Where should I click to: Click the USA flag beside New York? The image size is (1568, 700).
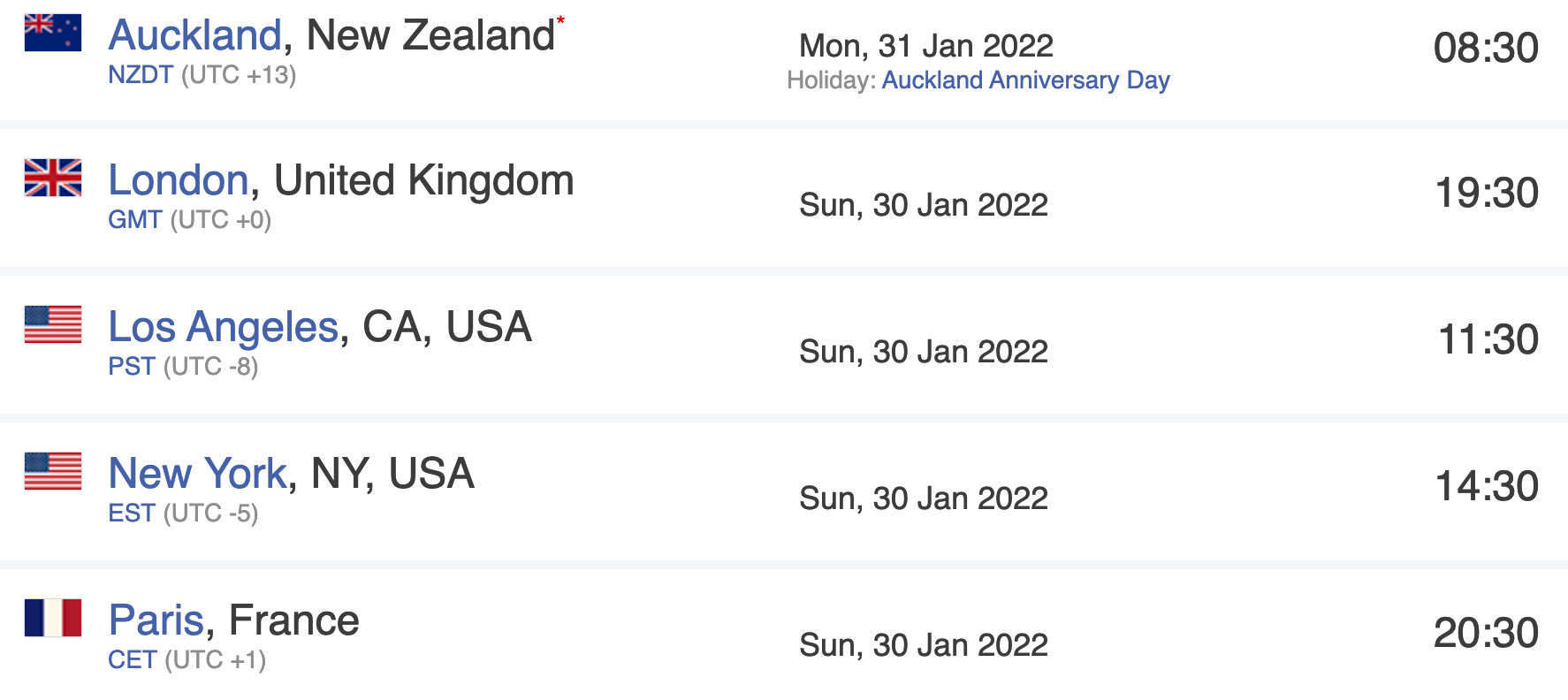click(x=53, y=471)
